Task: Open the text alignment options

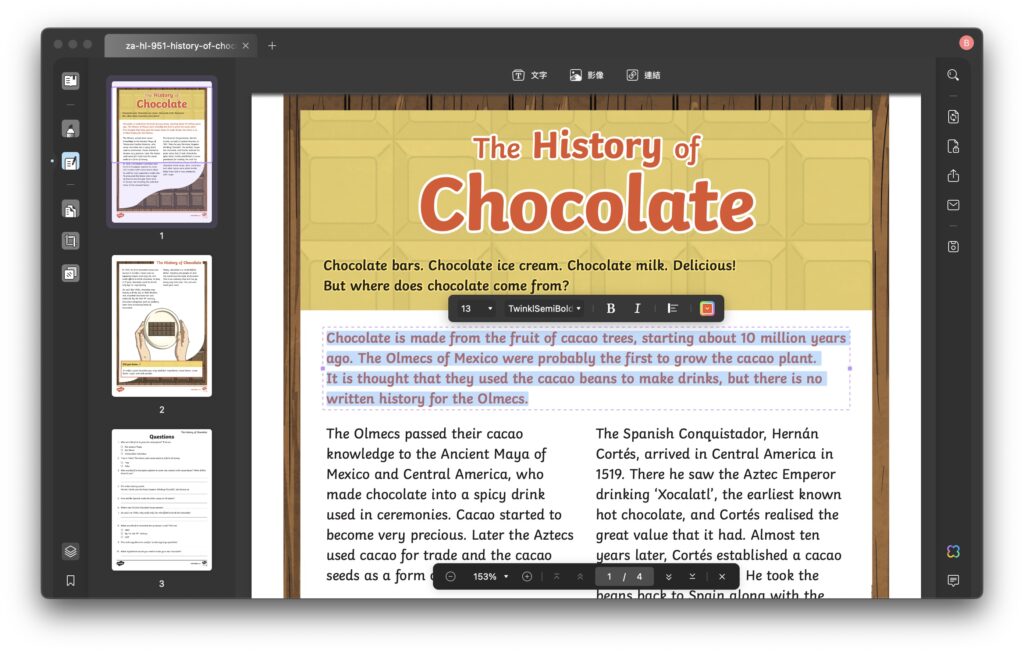Action: pyautogui.click(x=673, y=308)
